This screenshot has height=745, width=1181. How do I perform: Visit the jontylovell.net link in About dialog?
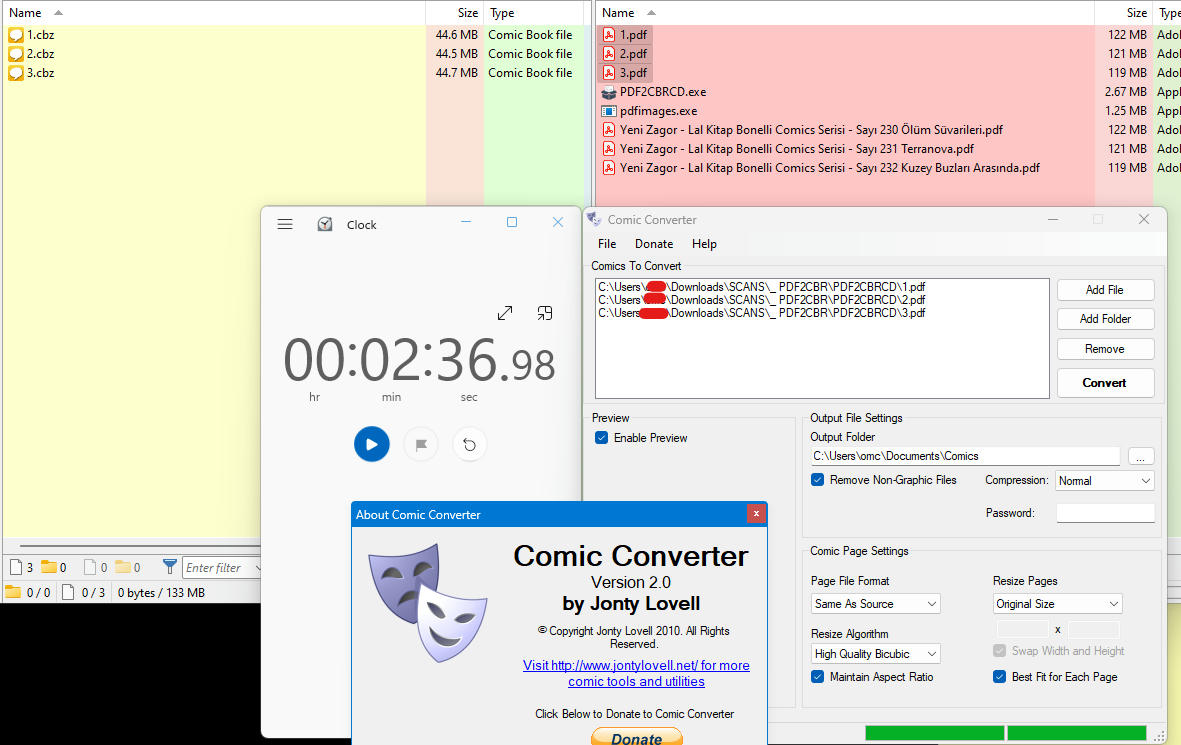tap(636, 673)
